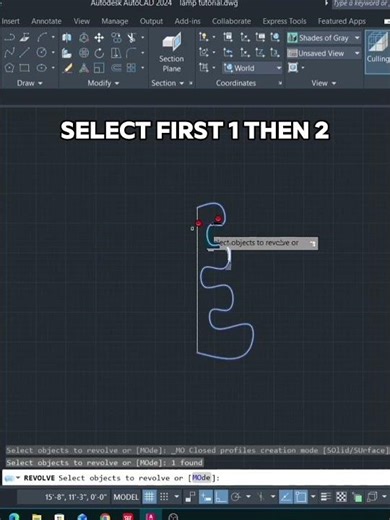Expand the View panel
The image size is (390, 520).
point(324,83)
